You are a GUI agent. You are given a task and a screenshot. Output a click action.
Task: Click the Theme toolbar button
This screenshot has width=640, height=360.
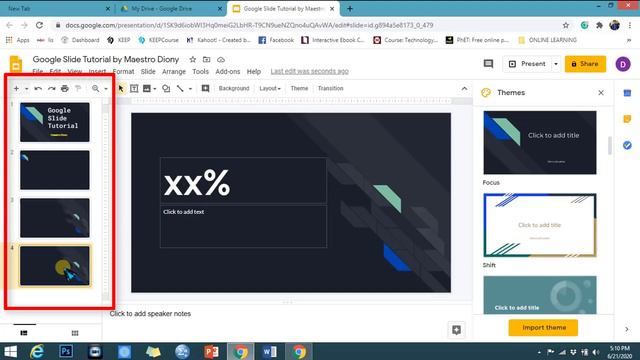pyautogui.click(x=299, y=89)
